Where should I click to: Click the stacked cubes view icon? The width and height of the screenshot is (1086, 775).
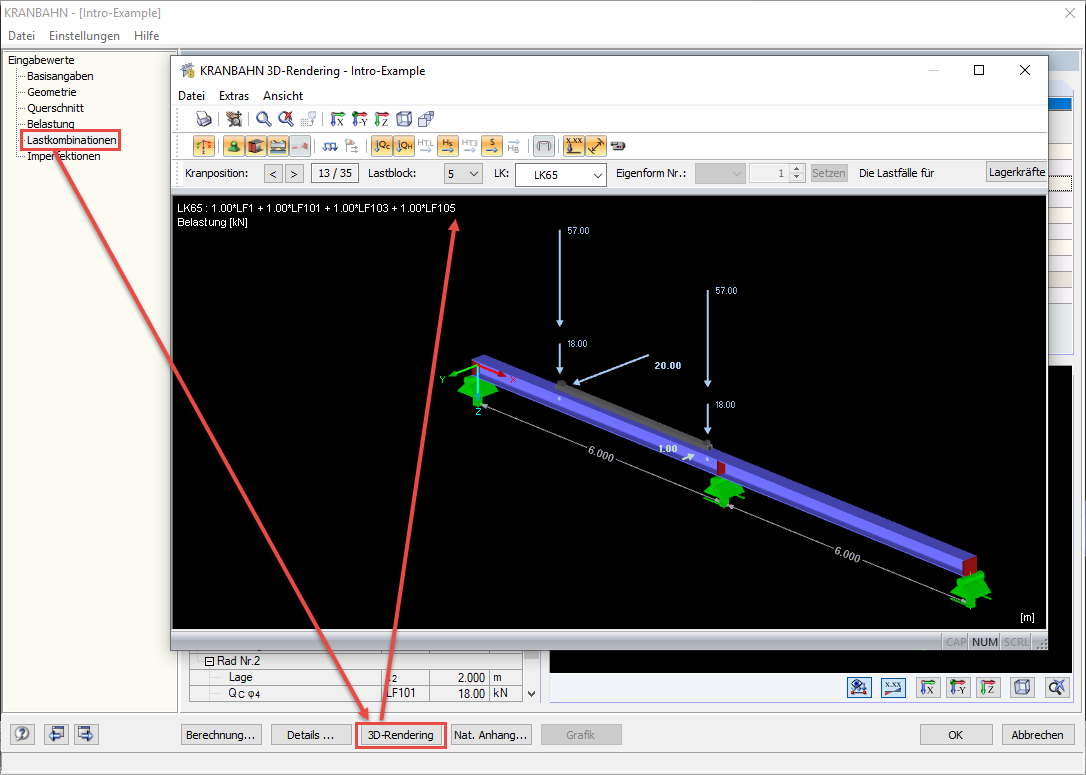tap(426, 119)
